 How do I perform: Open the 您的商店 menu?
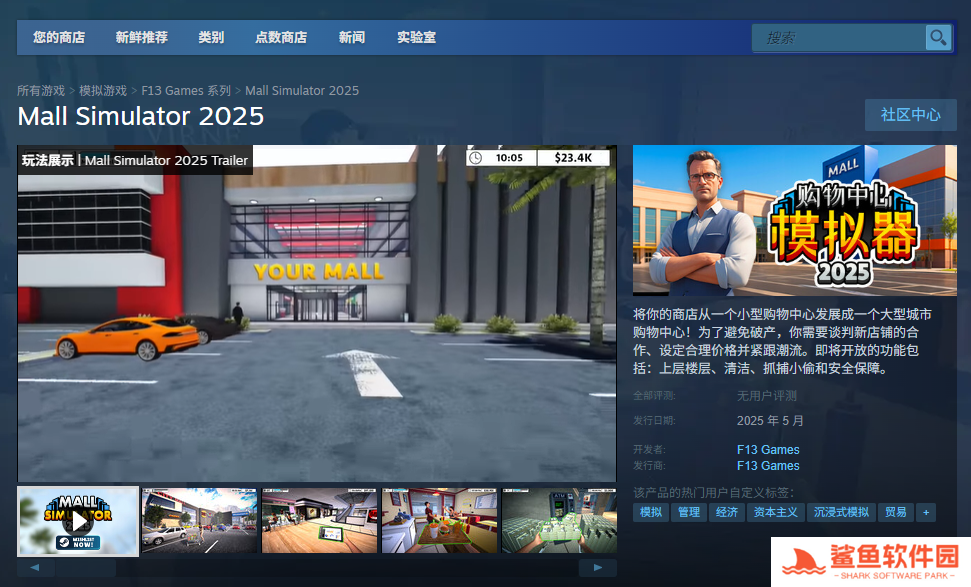click(x=59, y=38)
